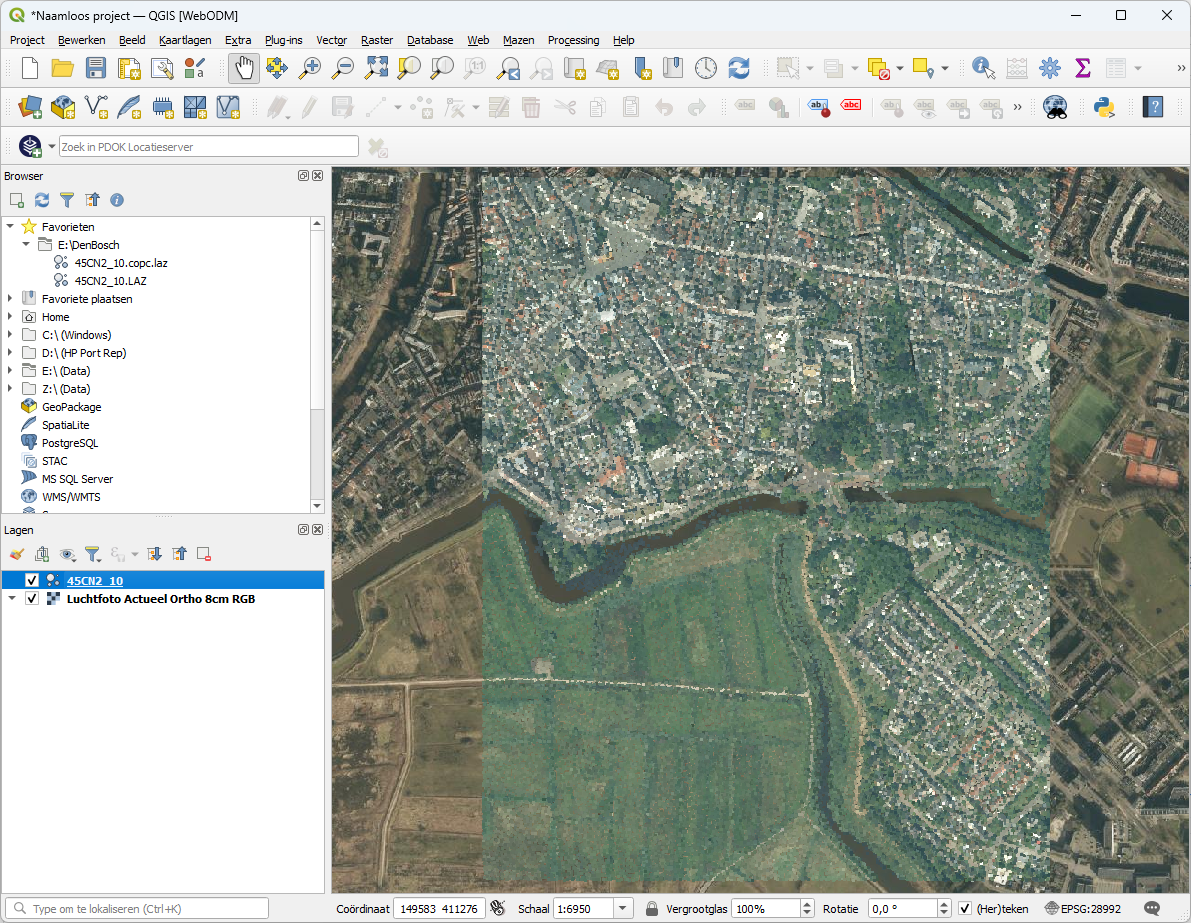This screenshot has height=923, width=1191.
Task: Open the Processing Toolbox gear icon
Action: pyautogui.click(x=1049, y=68)
